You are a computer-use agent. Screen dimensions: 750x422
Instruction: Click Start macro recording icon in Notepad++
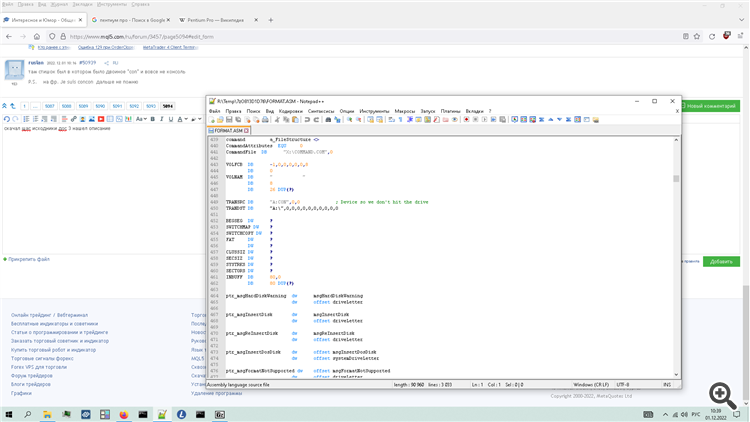[x=466, y=120]
